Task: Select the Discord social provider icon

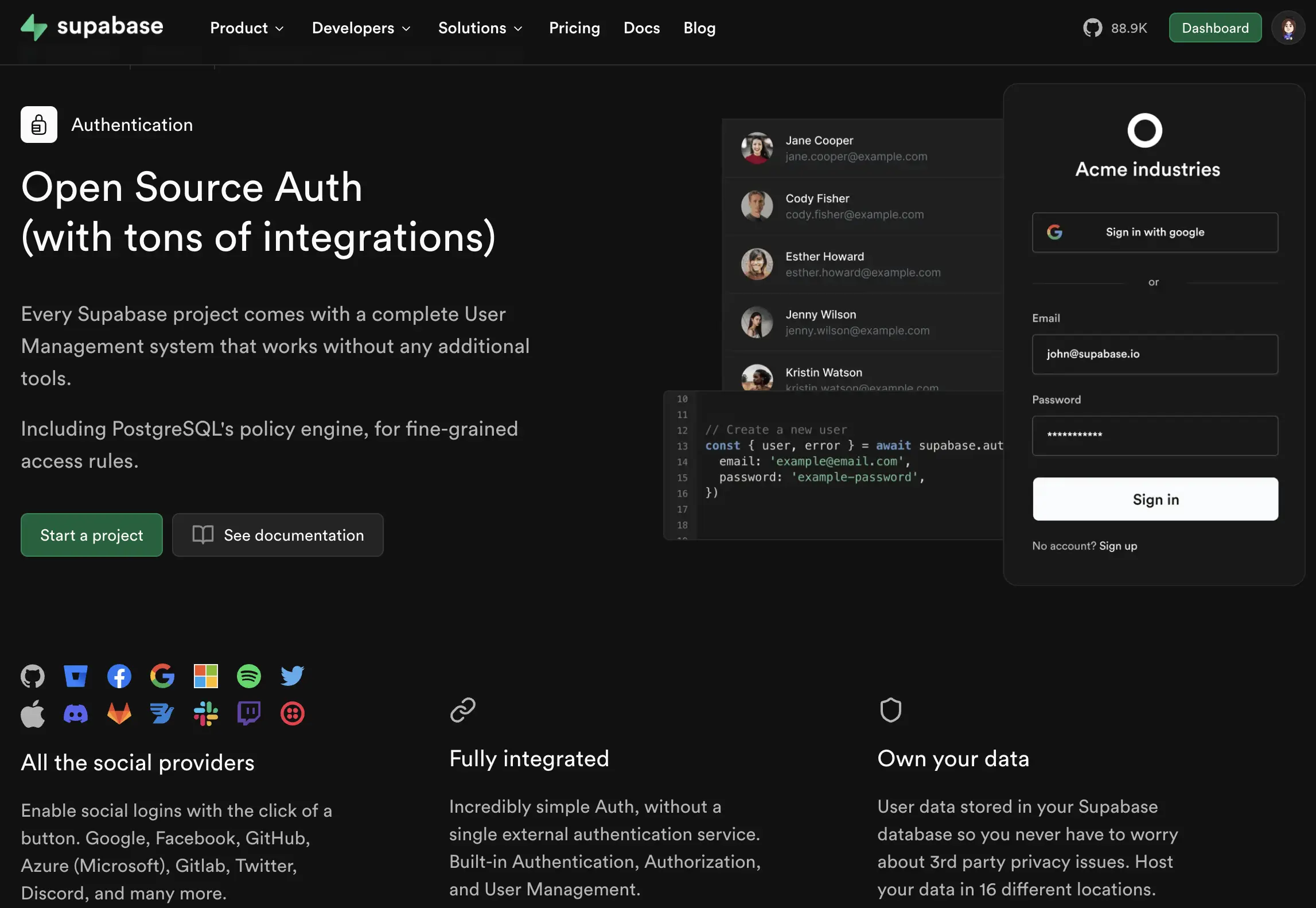Action: click(x=76, y=713)
